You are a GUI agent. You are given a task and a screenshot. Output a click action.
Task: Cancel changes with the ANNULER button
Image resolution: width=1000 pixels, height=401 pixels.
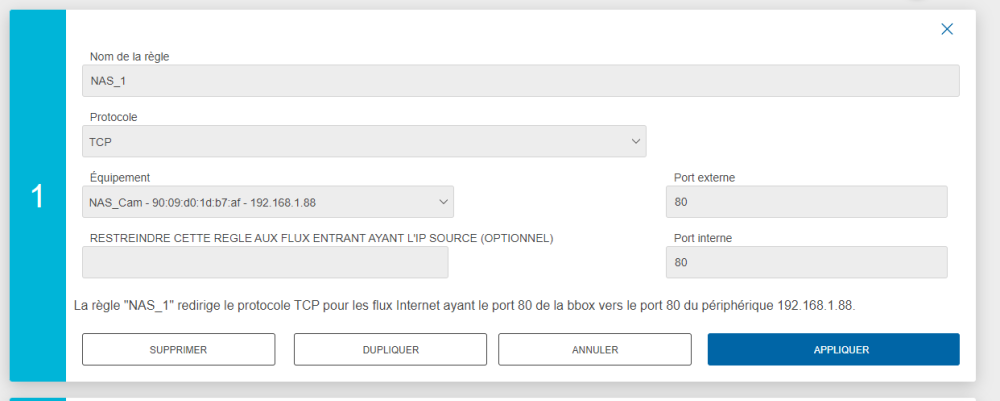595,350
